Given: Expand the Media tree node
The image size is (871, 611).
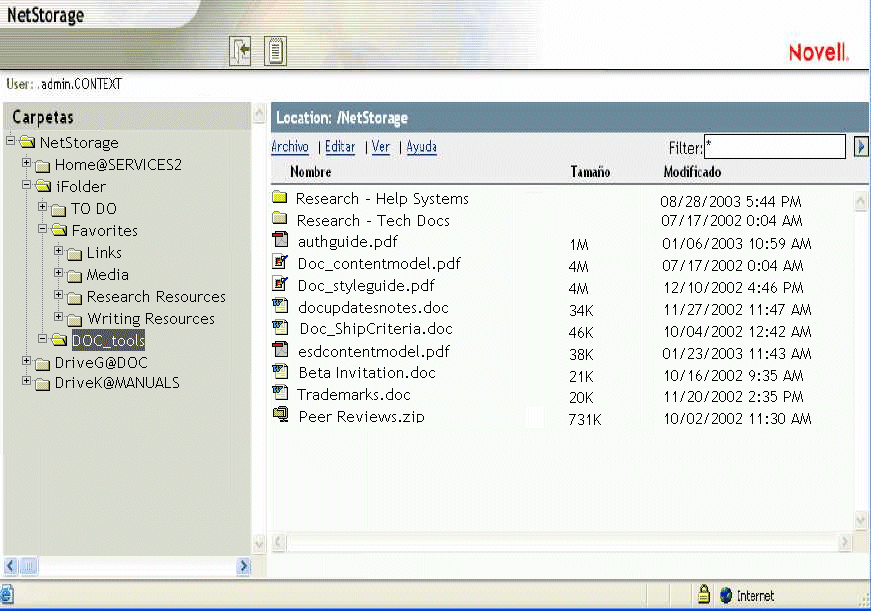Looking at the screenshot, I should pyautogui.click(x=58, y=272).
